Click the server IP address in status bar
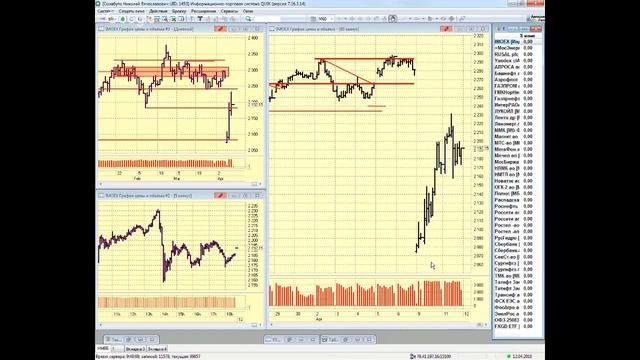640x360 pixels. (433, 356)
